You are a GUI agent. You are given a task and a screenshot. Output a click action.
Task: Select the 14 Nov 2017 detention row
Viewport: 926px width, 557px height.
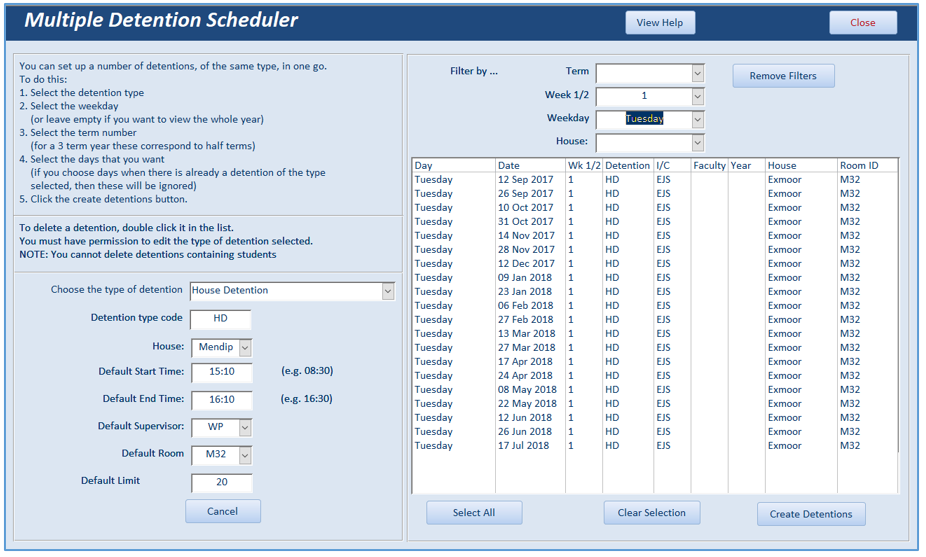coord(655,236)
